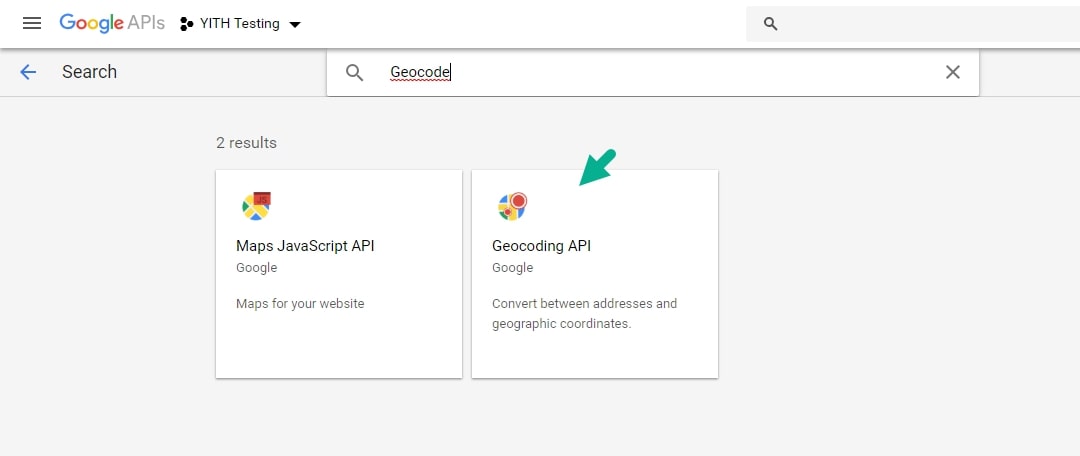Screen dimensions: 1080x456
Task: Click the YITH Testing project name
Action: point(240,24)
